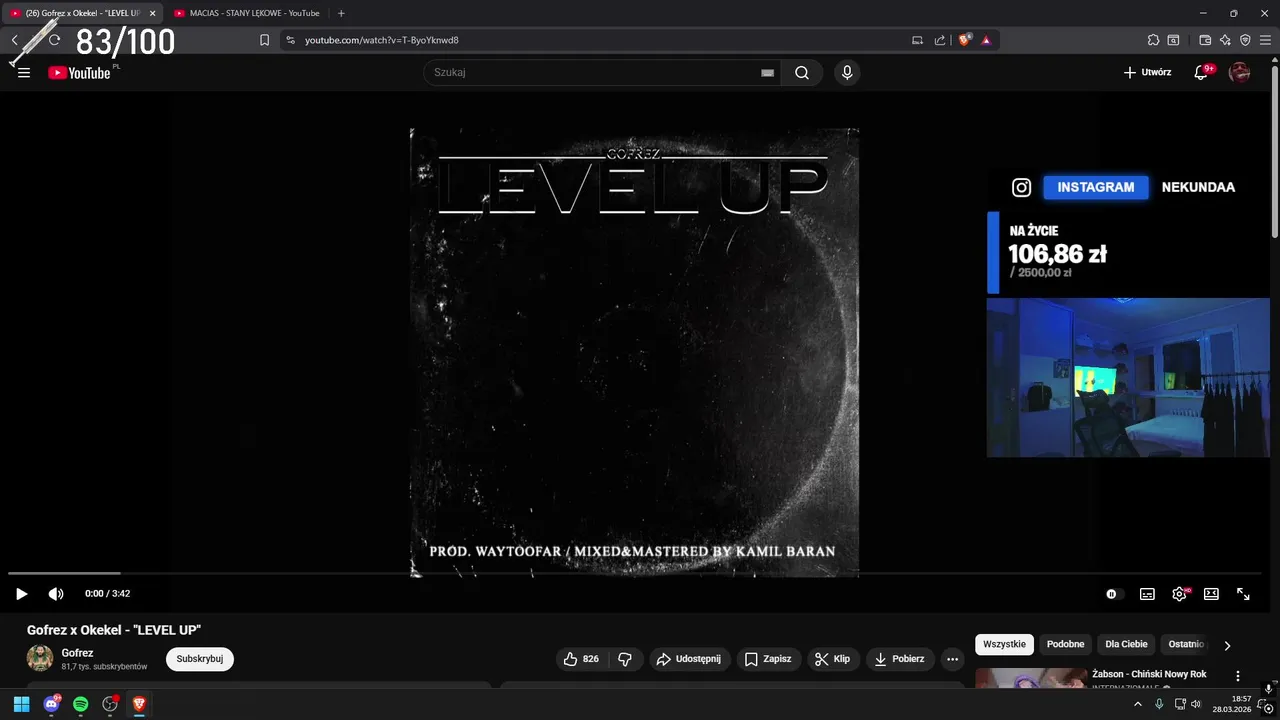Screen dimensions: 1280x720
Task: Open options for Żabson - Chiński Nowy Rok
Action: [x=1238, y=676]
